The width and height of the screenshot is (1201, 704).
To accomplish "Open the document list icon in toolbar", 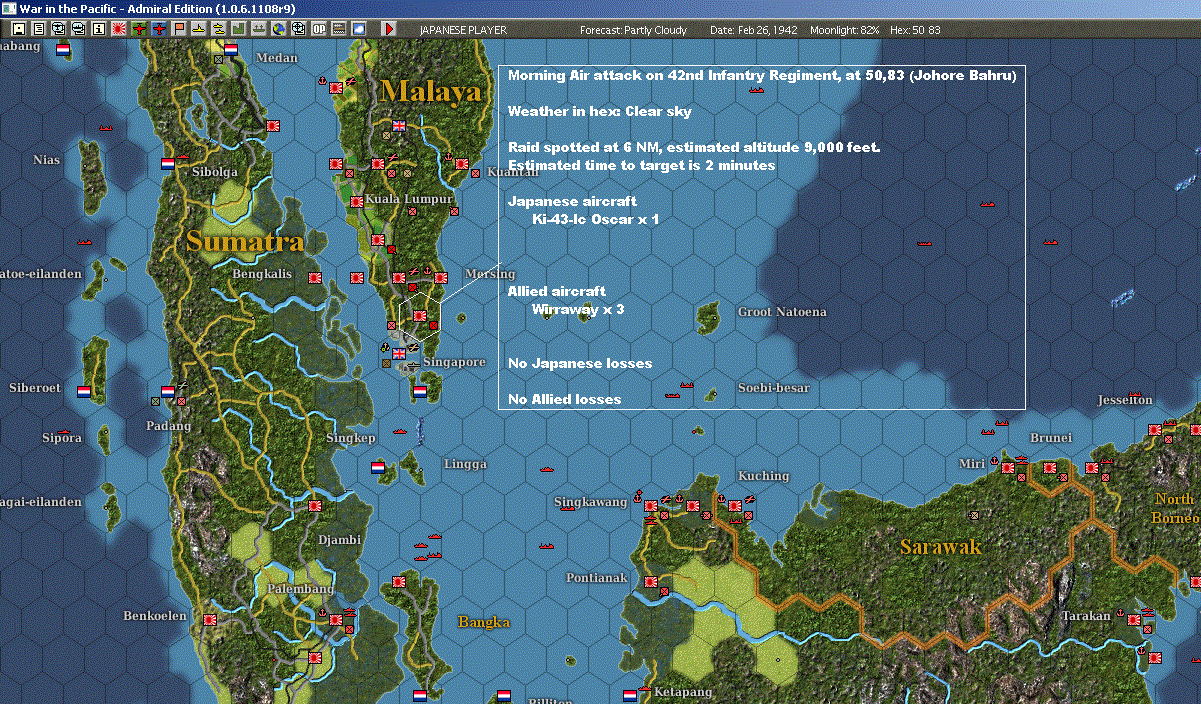I will [39, 30].
